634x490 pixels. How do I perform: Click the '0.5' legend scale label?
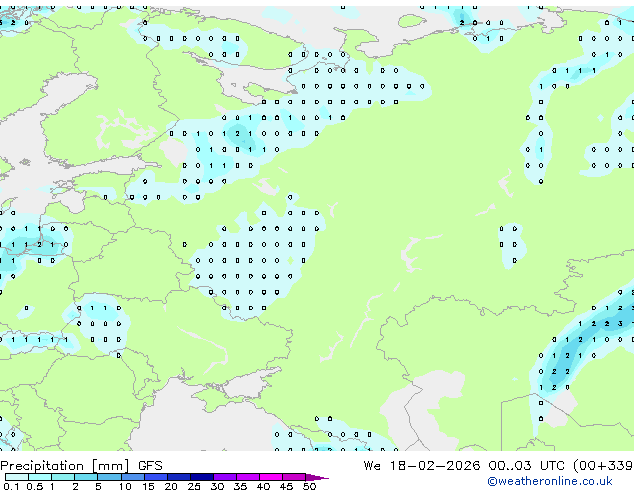(34, 486)
